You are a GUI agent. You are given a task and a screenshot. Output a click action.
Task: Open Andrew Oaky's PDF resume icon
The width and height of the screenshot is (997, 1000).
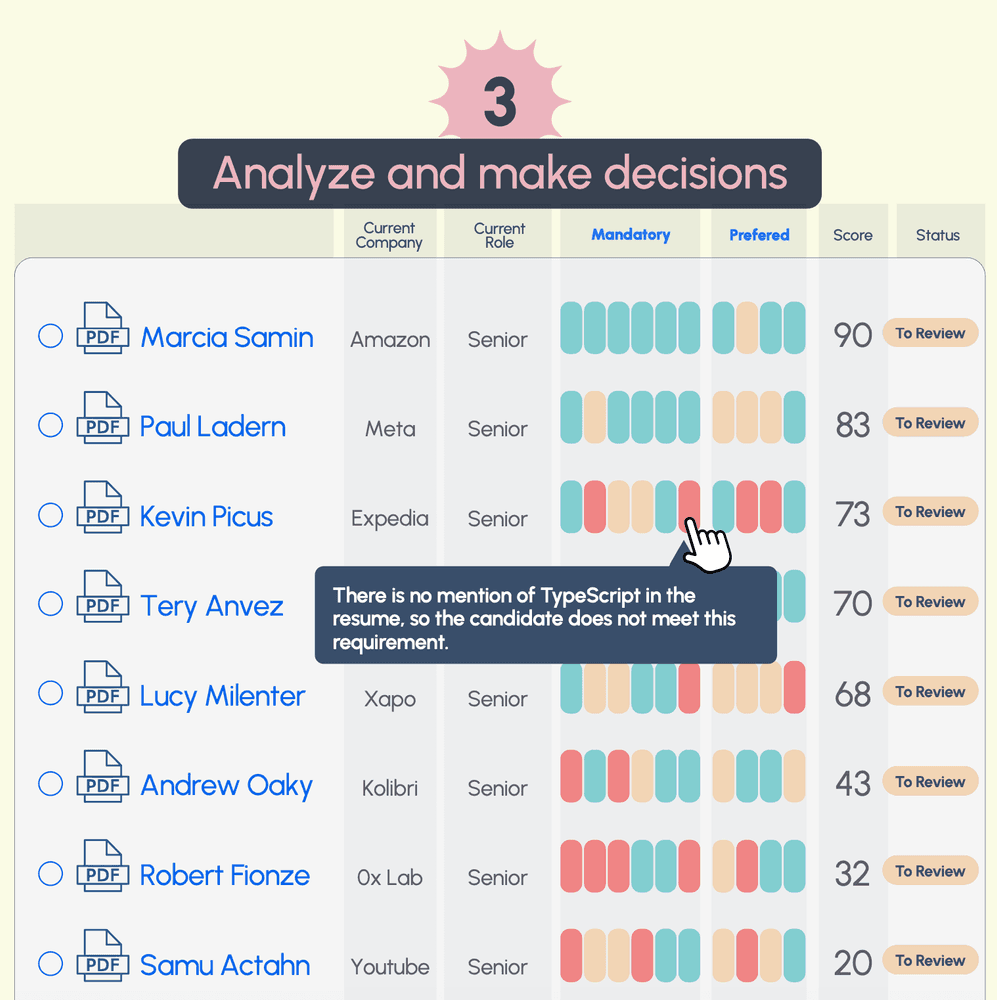click(x=103, y=776)
